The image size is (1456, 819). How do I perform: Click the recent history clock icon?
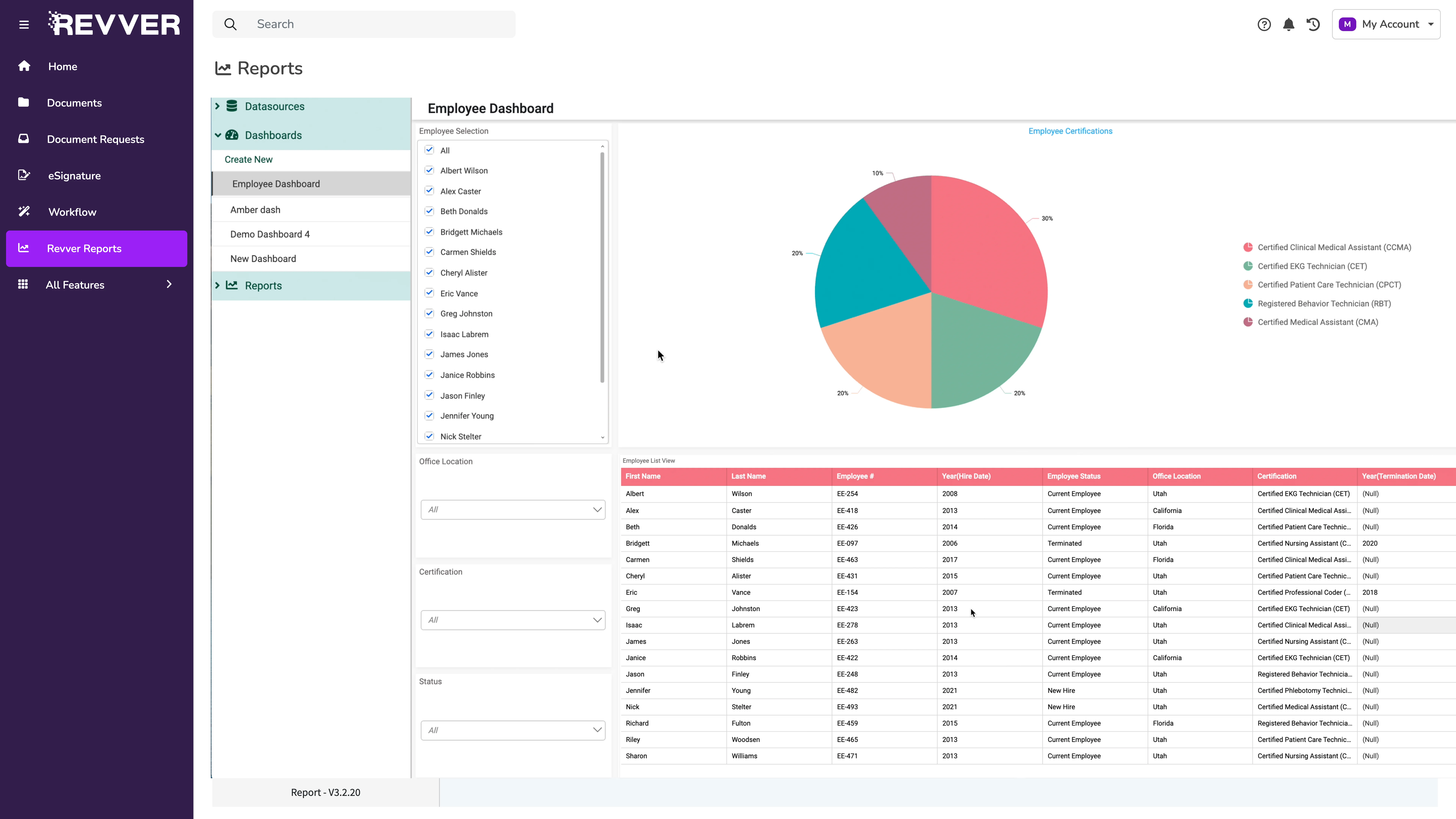tap(1313, 24)
